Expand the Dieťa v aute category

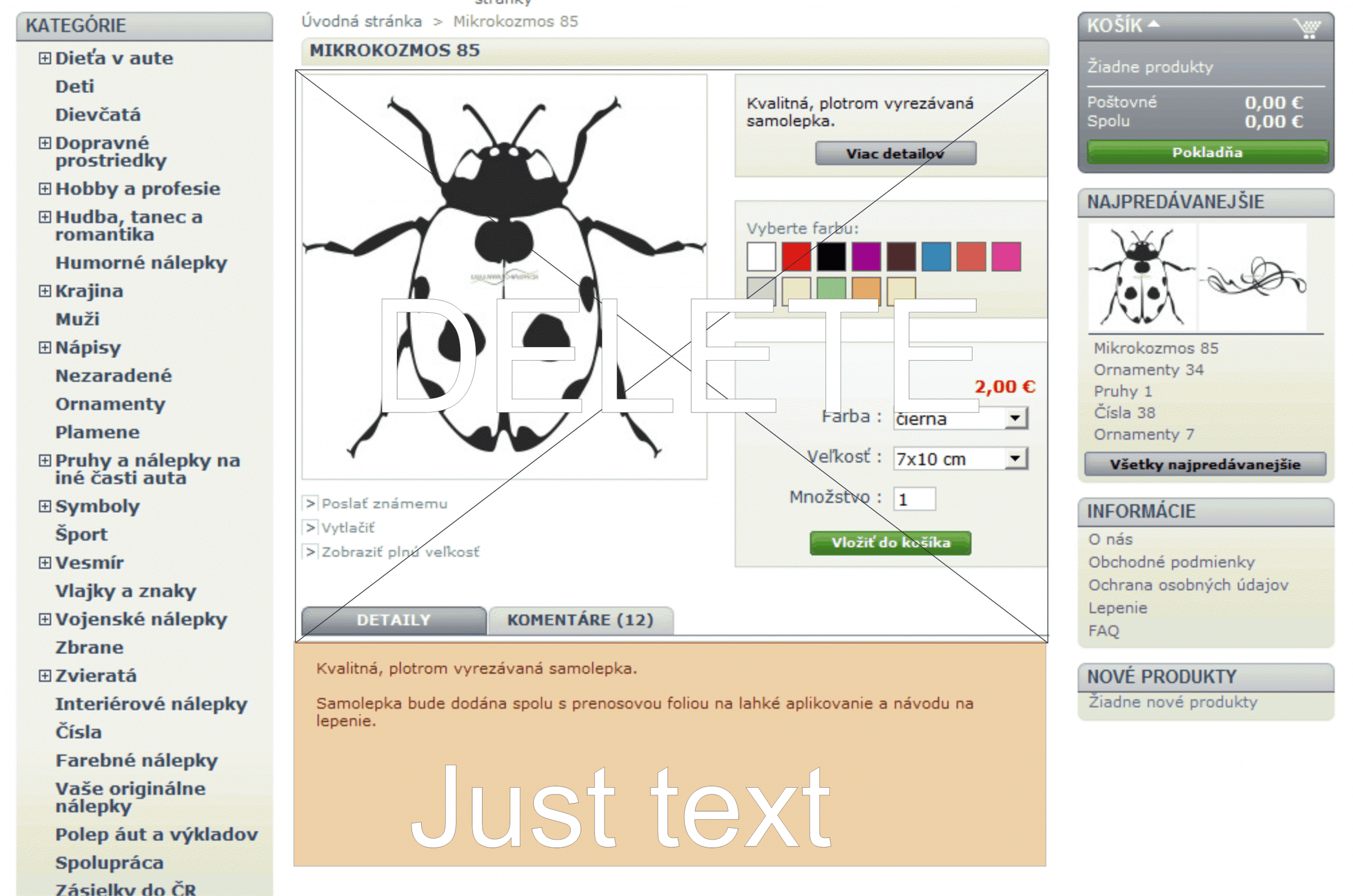(x=45, y=58)
